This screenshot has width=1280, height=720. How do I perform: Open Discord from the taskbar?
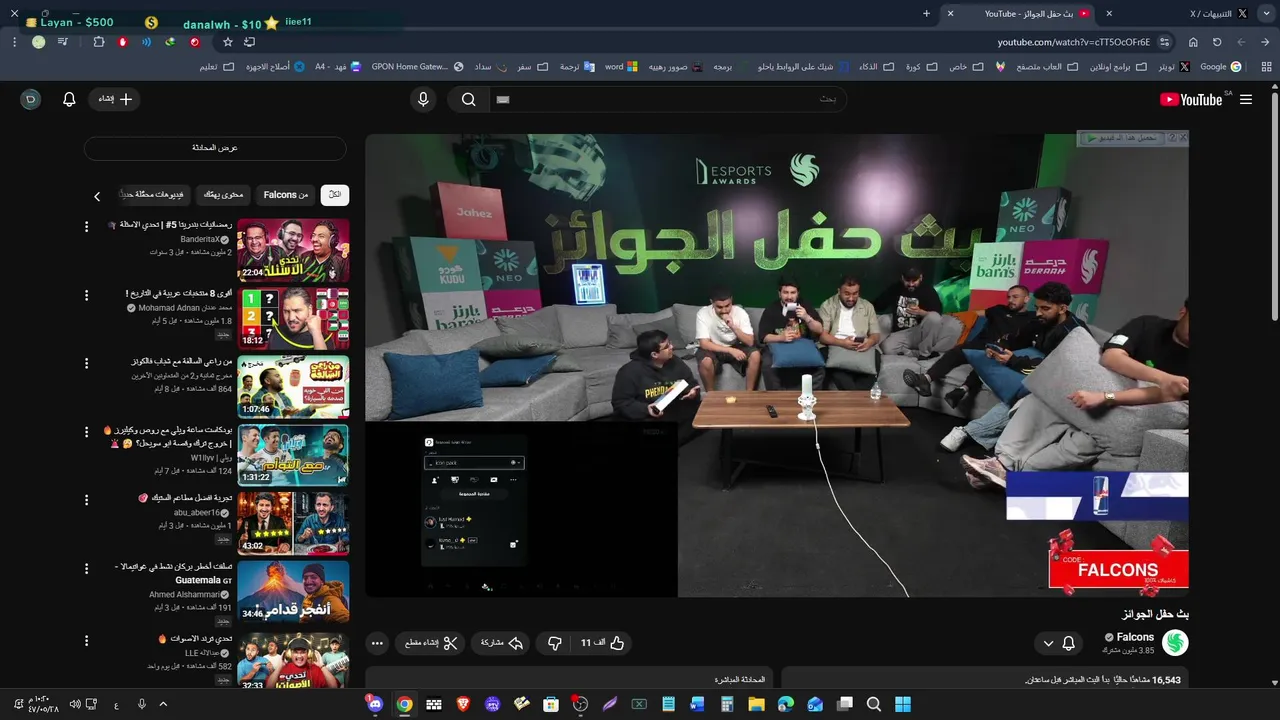pyautogui.click(x=375, y=704)
